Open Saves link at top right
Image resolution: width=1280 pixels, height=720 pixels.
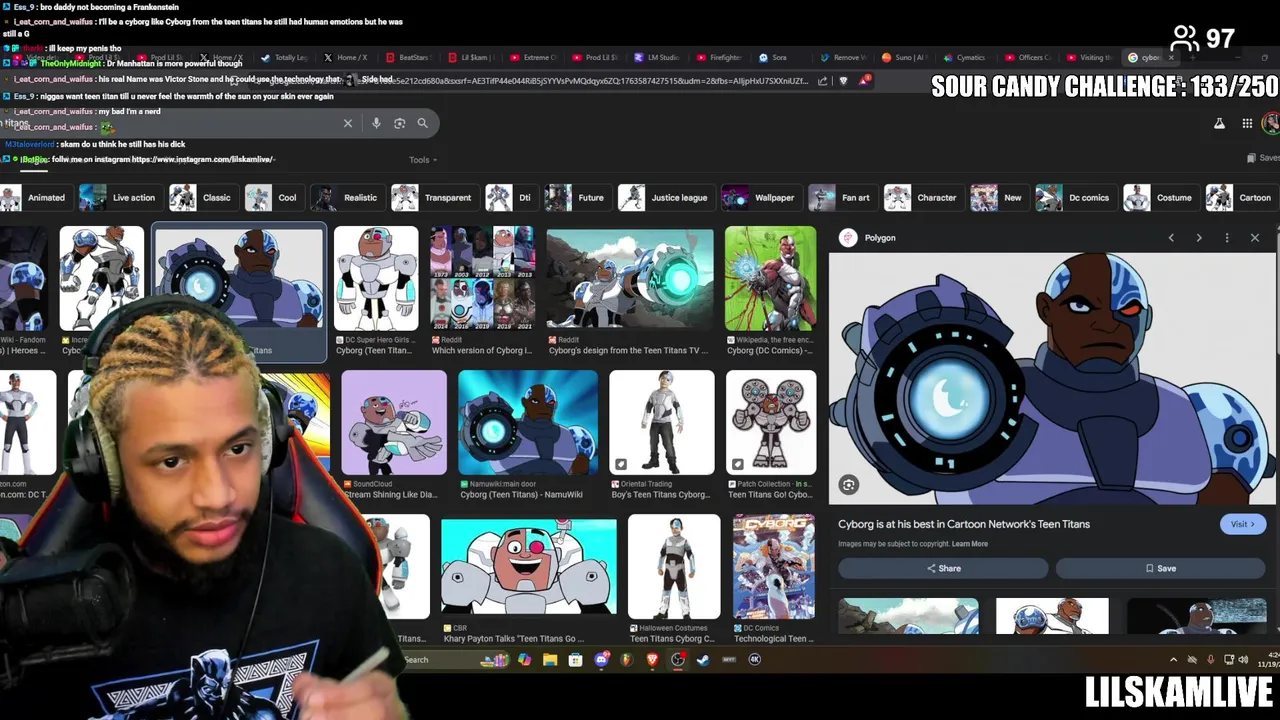[1264, 158]
